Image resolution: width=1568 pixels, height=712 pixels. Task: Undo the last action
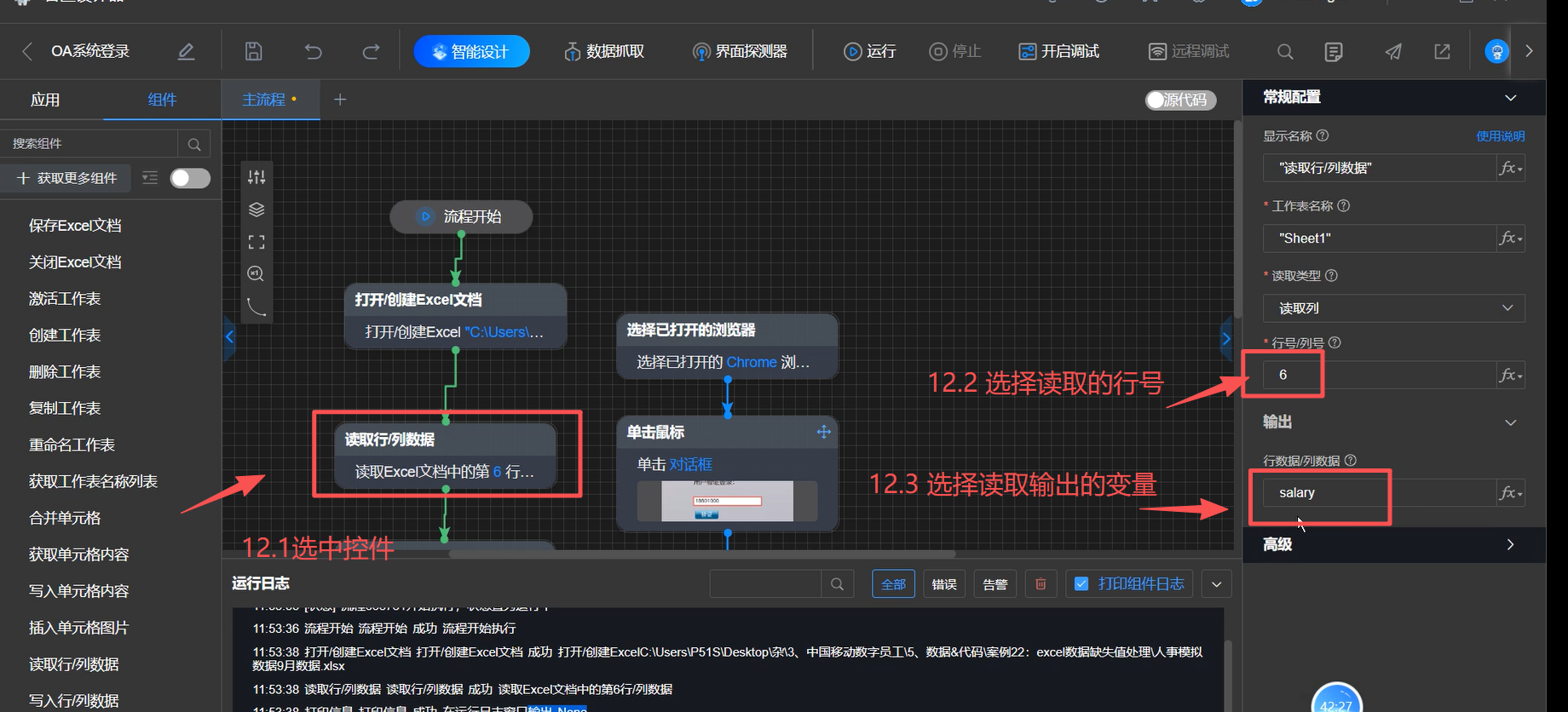point(313,51)
